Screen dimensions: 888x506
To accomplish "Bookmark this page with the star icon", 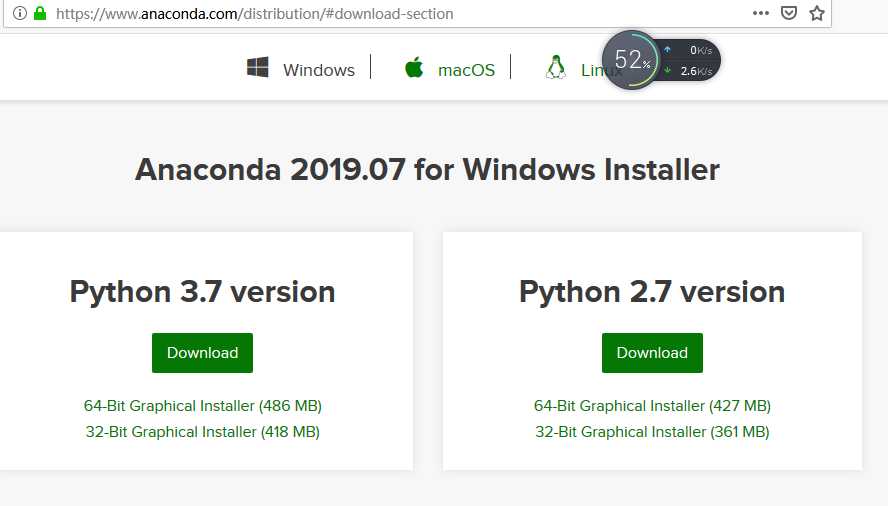I will [817, 14].
